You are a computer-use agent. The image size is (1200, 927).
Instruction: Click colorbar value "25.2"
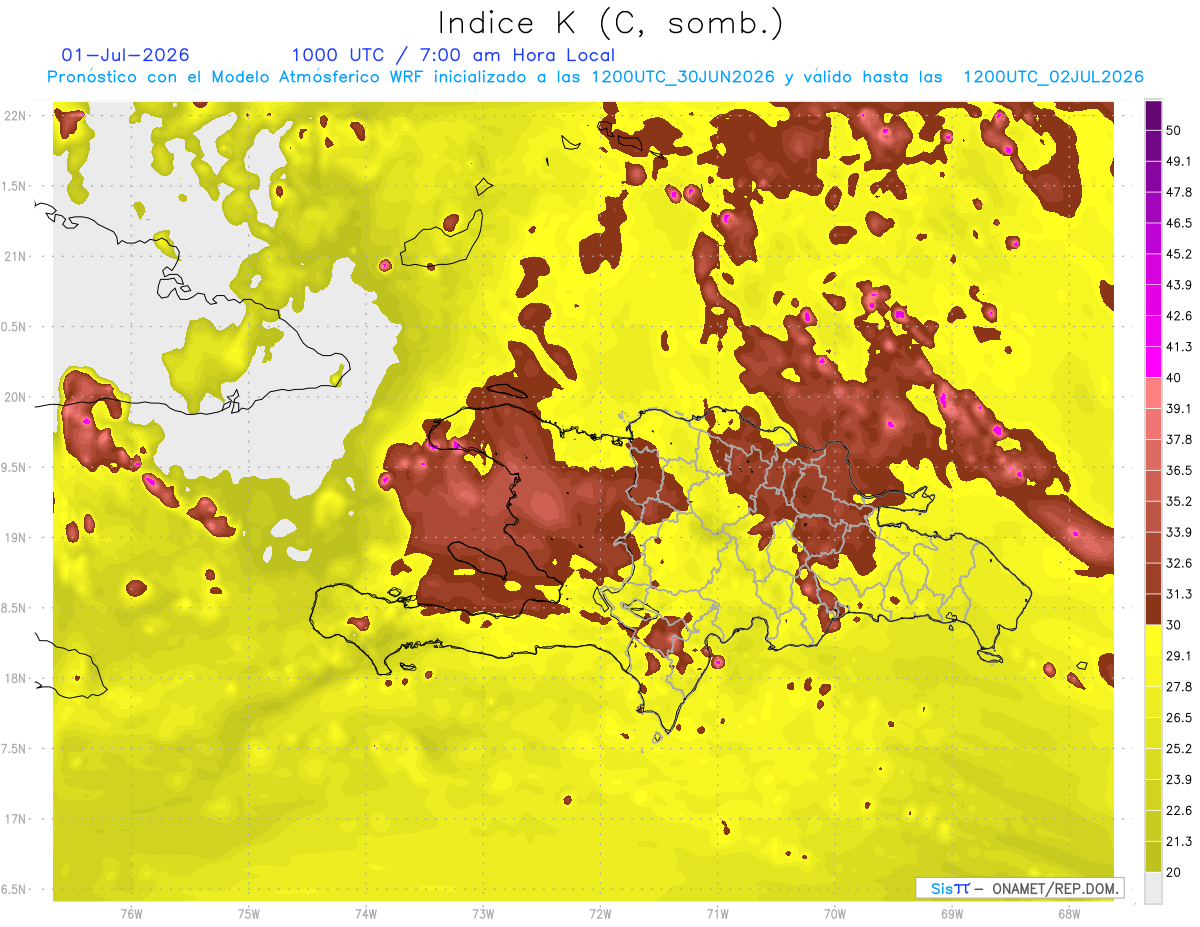click(1178, 749)
